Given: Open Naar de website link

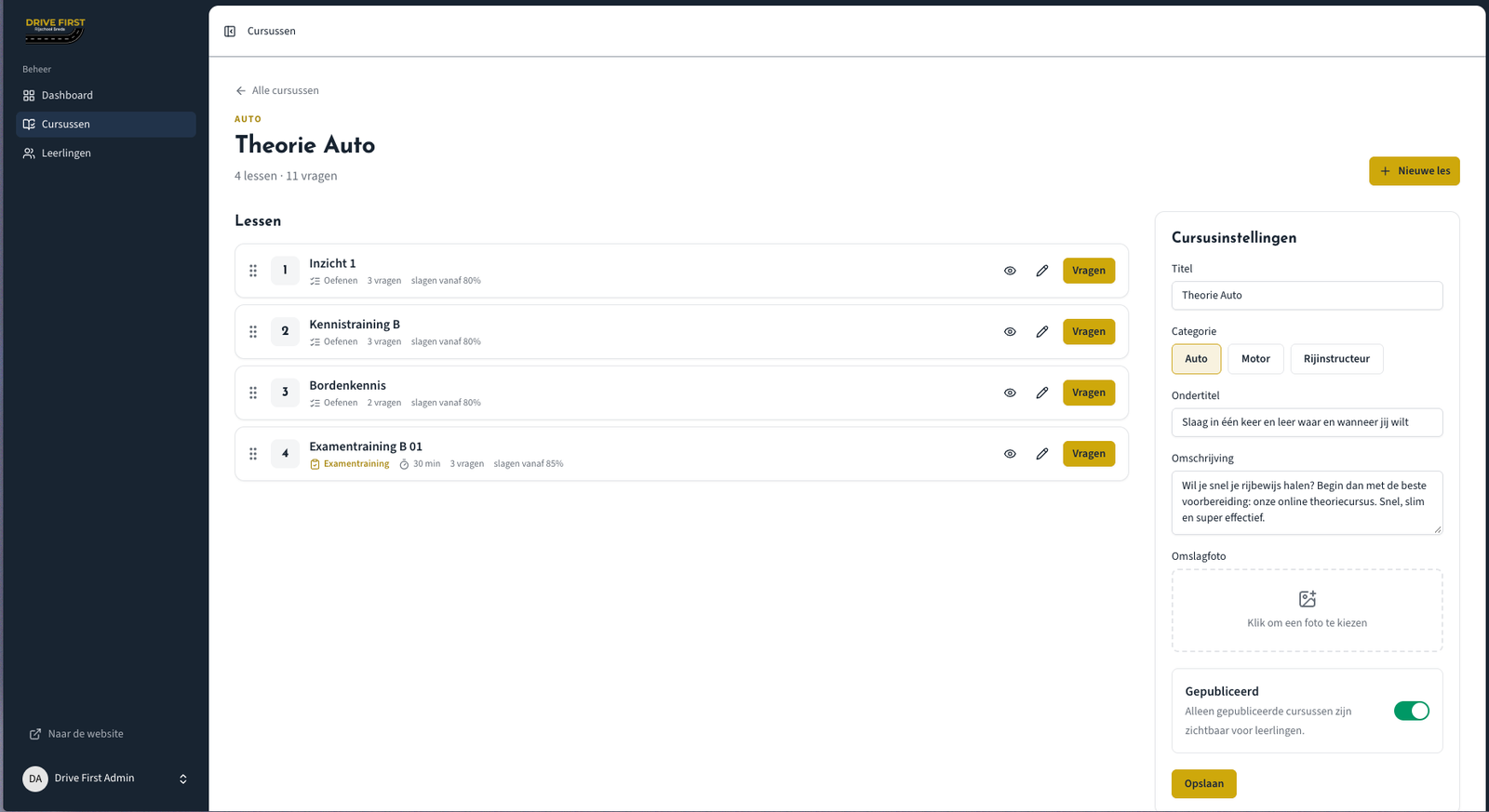Looking at the screenshot, I should coord(76,734).
